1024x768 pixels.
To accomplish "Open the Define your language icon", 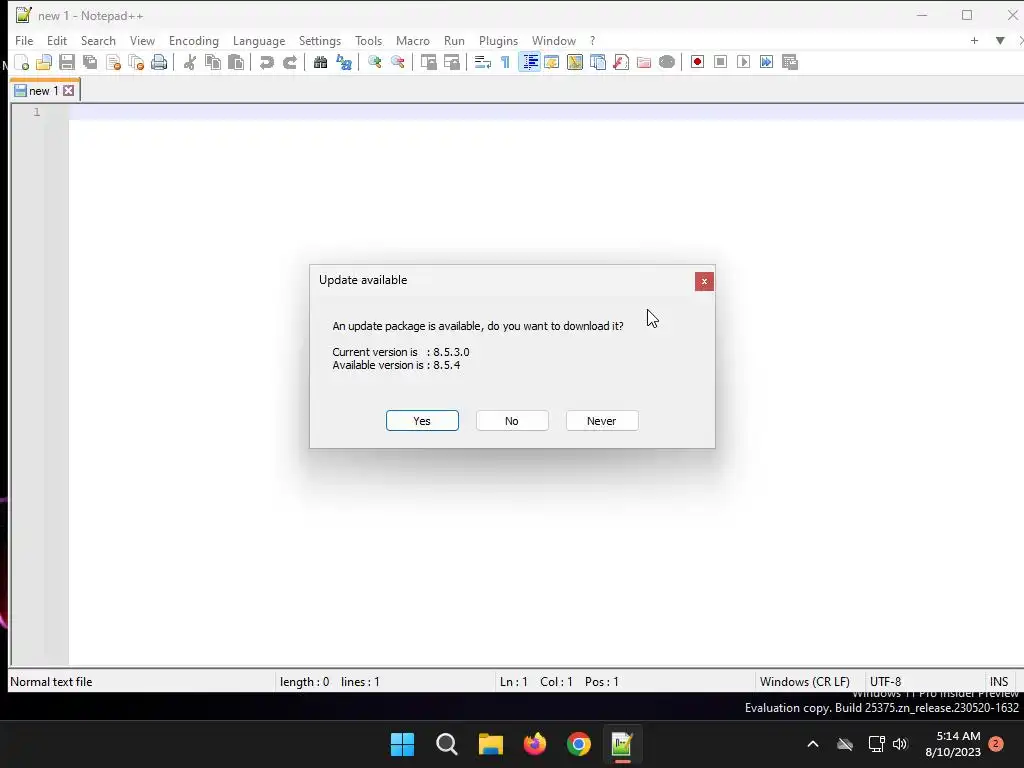I will tap(552, 62).
